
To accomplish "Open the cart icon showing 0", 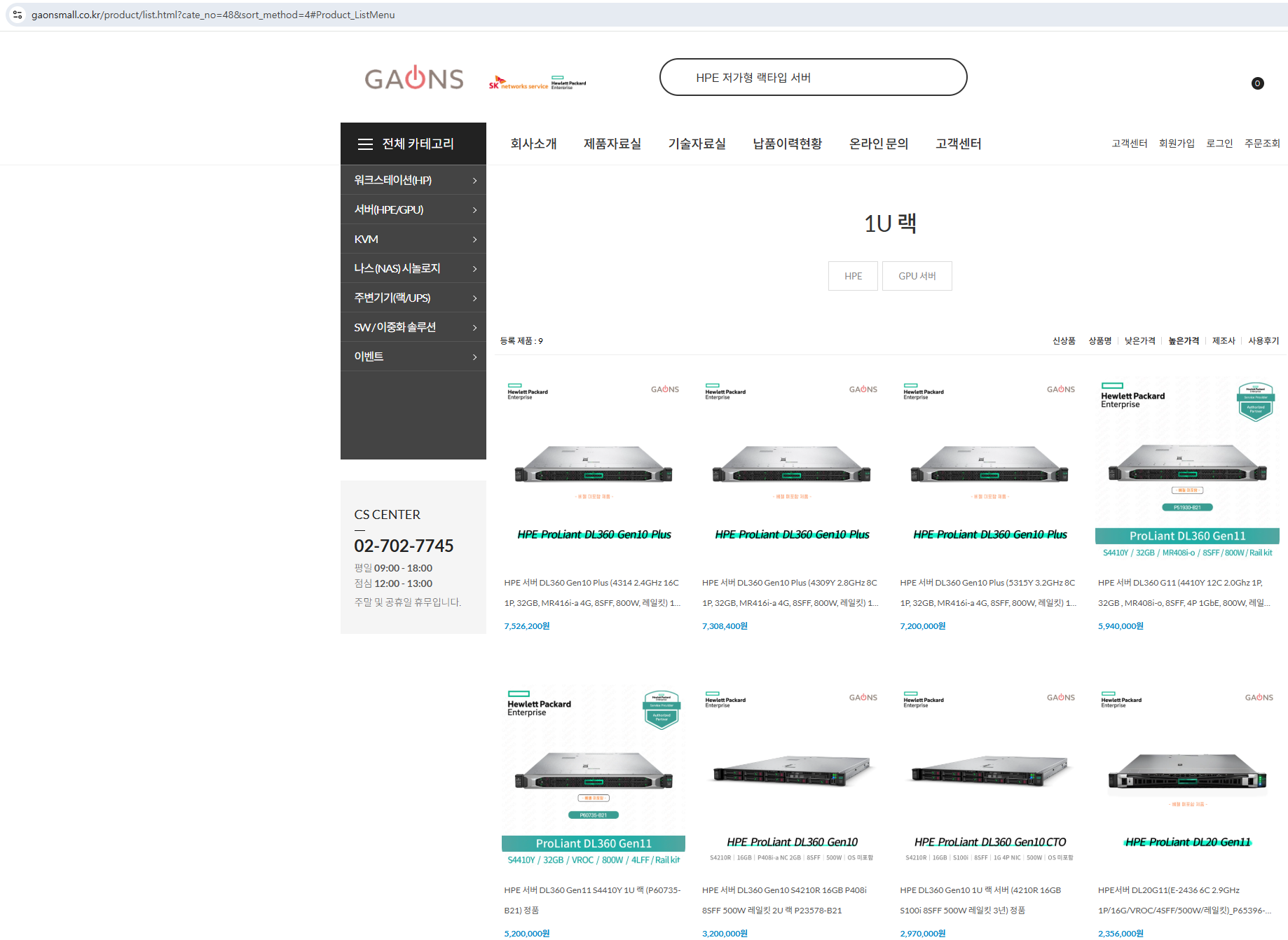I will (x=1257, y=83).
